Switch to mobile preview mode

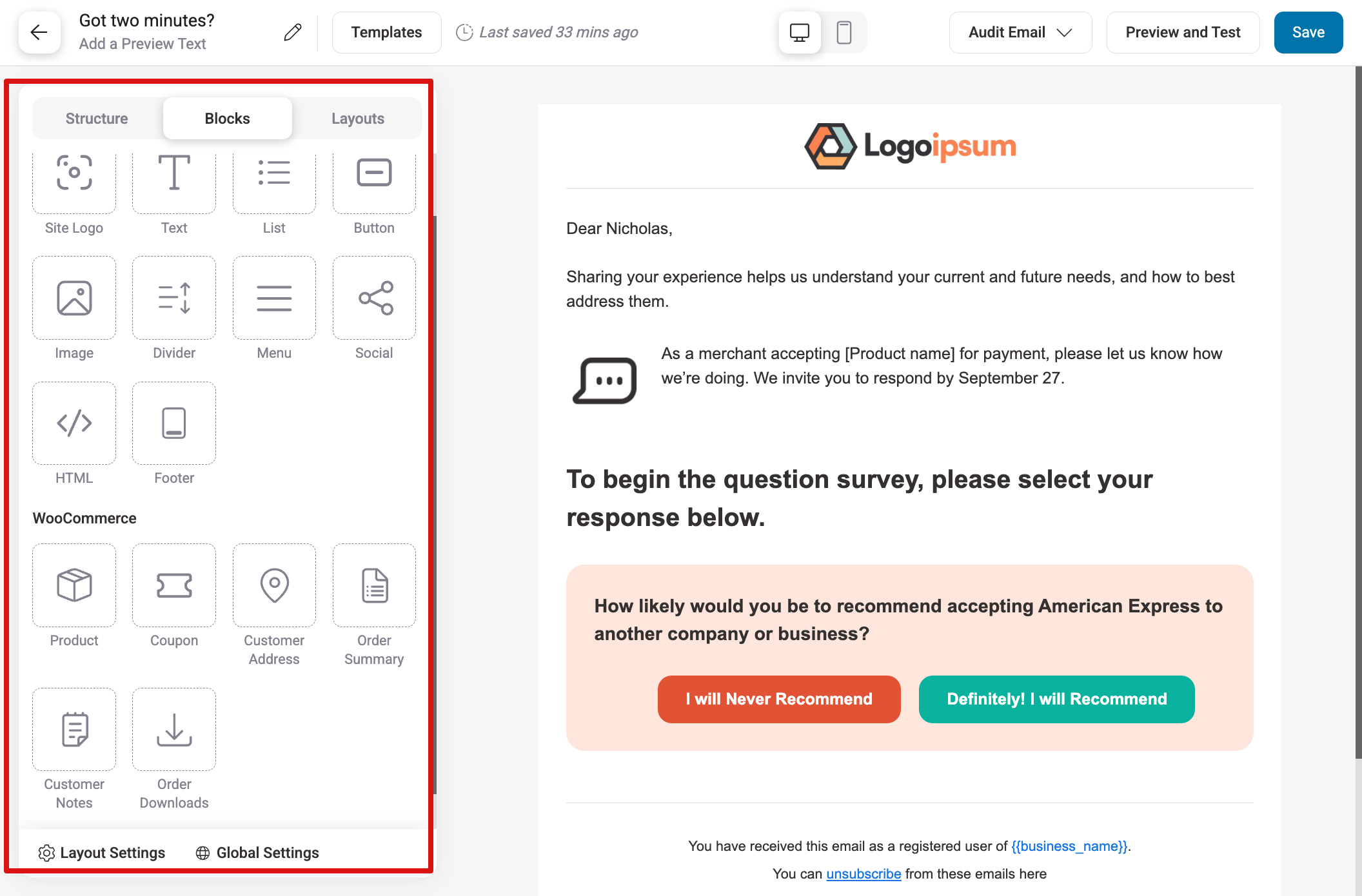(x=844, y=32)
